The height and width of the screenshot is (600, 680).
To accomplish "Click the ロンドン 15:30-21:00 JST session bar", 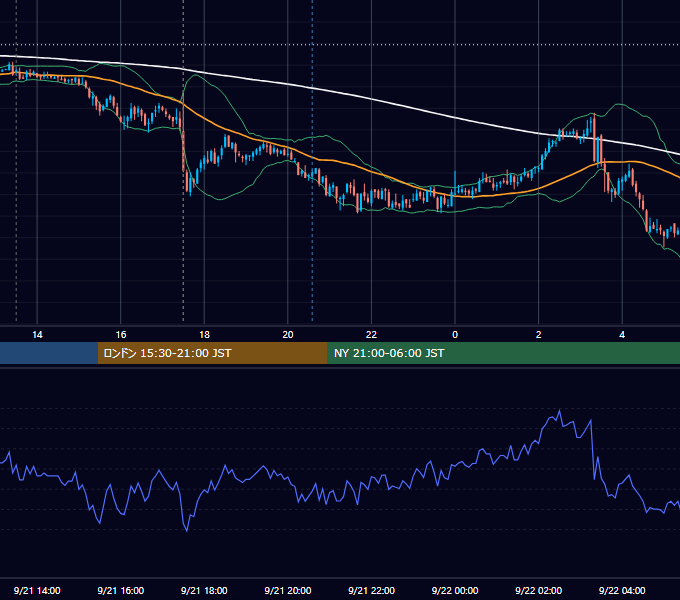I will (212, 353).
